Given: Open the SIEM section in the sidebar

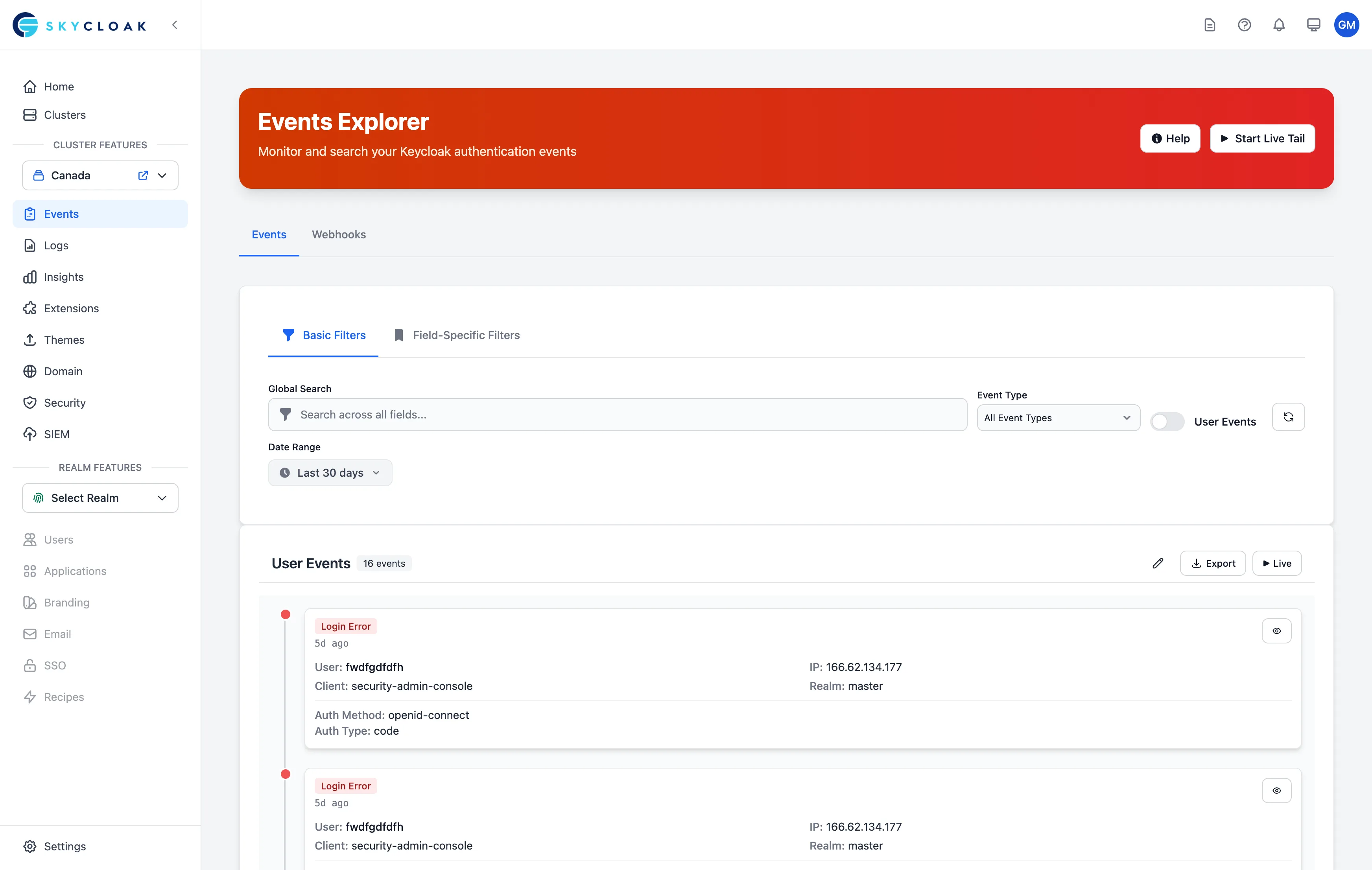Looking at the screenshot, I should [56, 433].
